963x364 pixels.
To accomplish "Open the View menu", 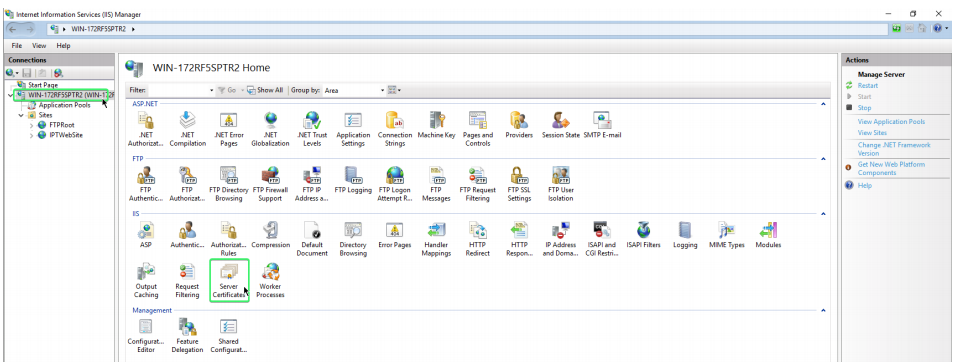I will (x=39, y=45).
